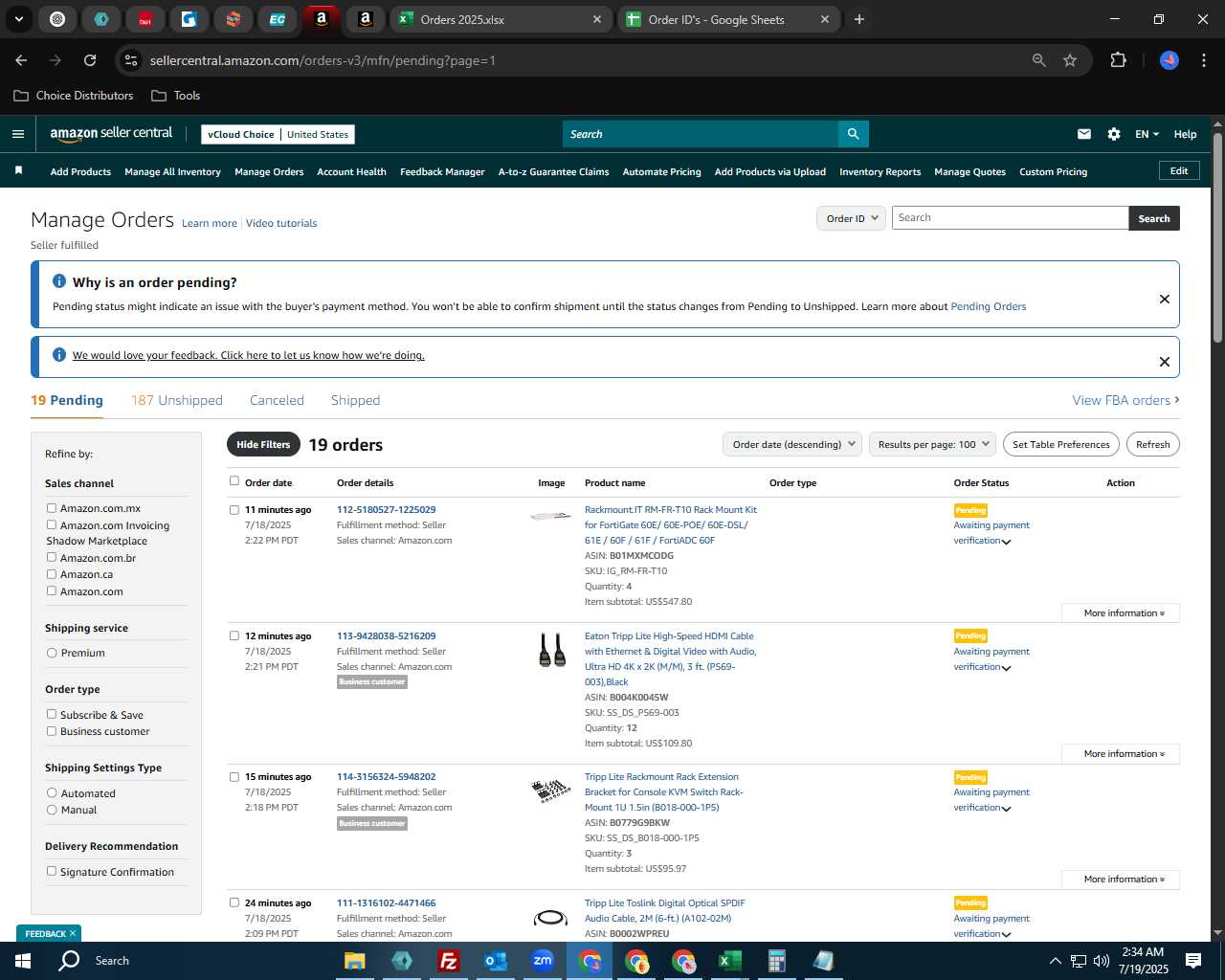Image resolution: width=1225 pixels, height=980 pixels.
Task: Open order link 113-9428038-5216209
Action: click(x=386, y=635)
